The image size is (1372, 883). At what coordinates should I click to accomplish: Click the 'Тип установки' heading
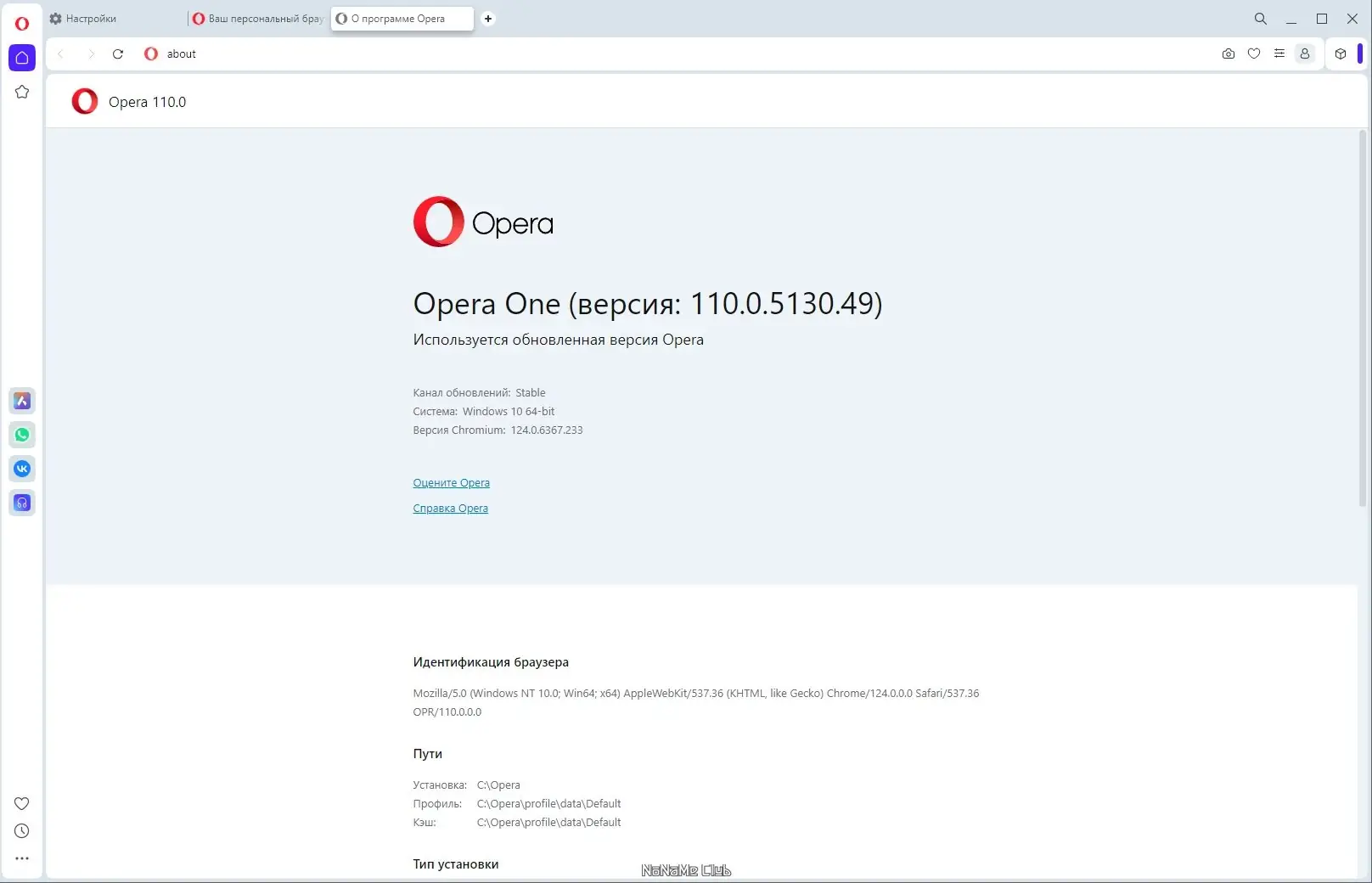[456, 864]
